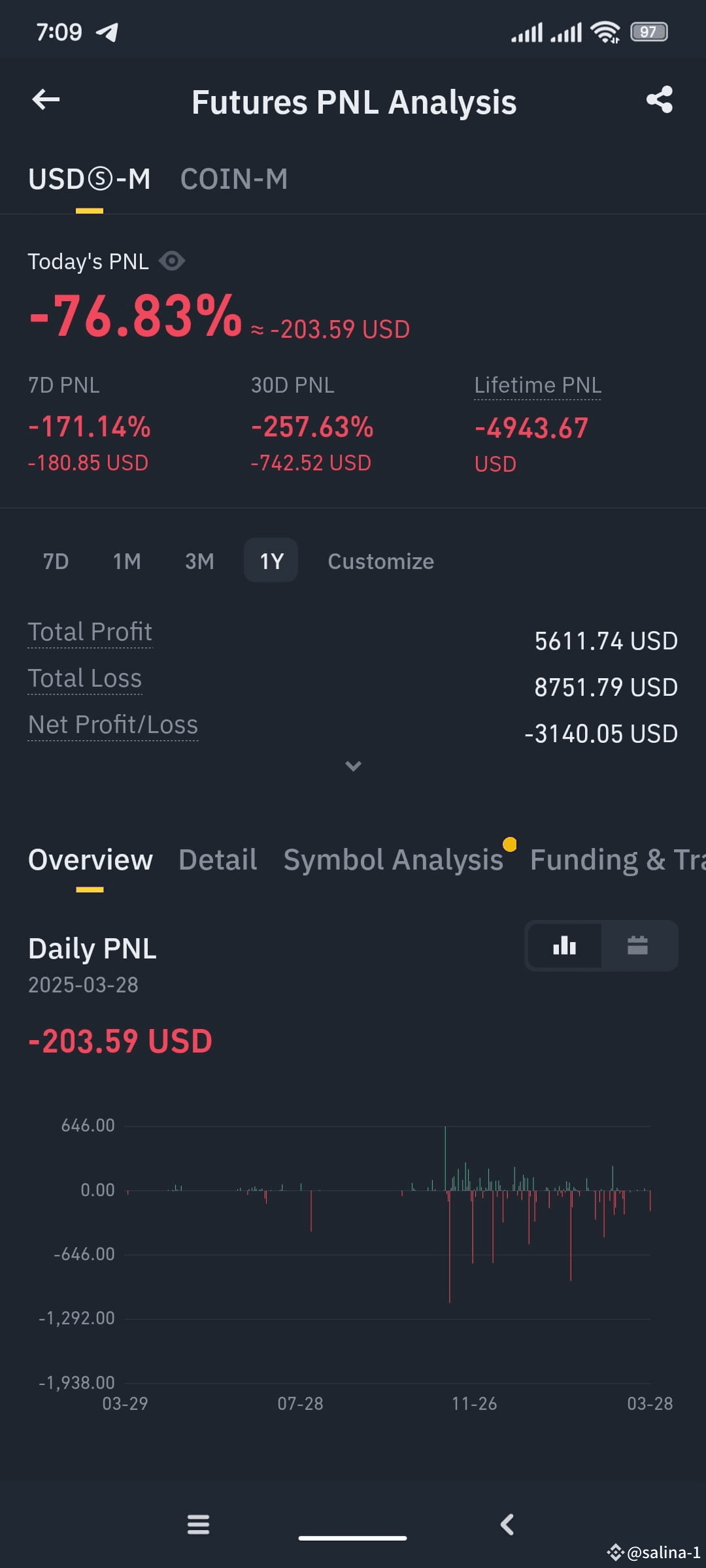The image size is (706, 1568).
Task: Open the Detail tab
Action: tap(218, 860)
